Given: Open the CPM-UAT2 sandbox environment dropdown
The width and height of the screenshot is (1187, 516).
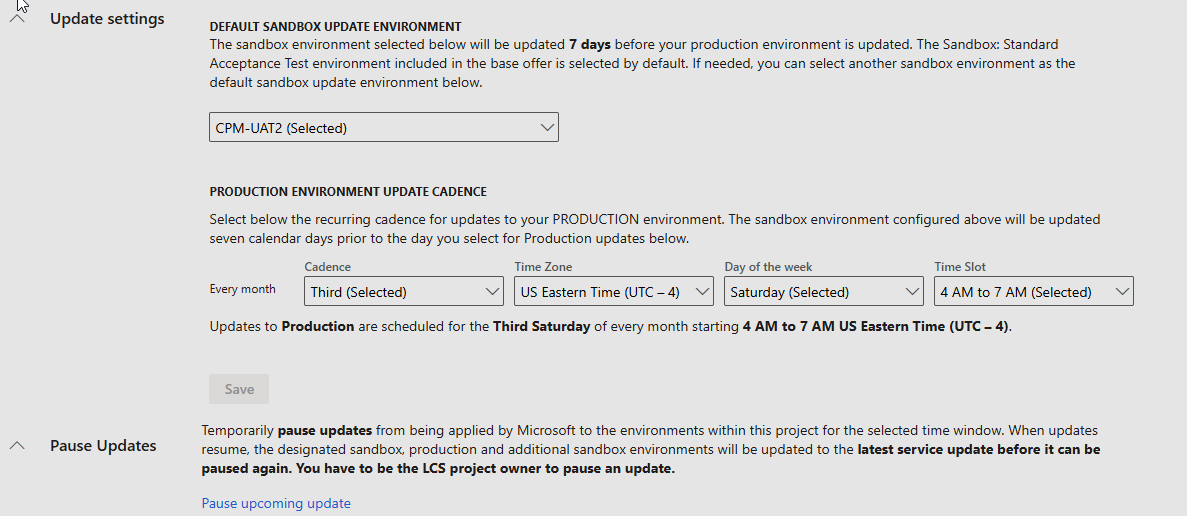Looking at the screenshot, I should point(383,128).
